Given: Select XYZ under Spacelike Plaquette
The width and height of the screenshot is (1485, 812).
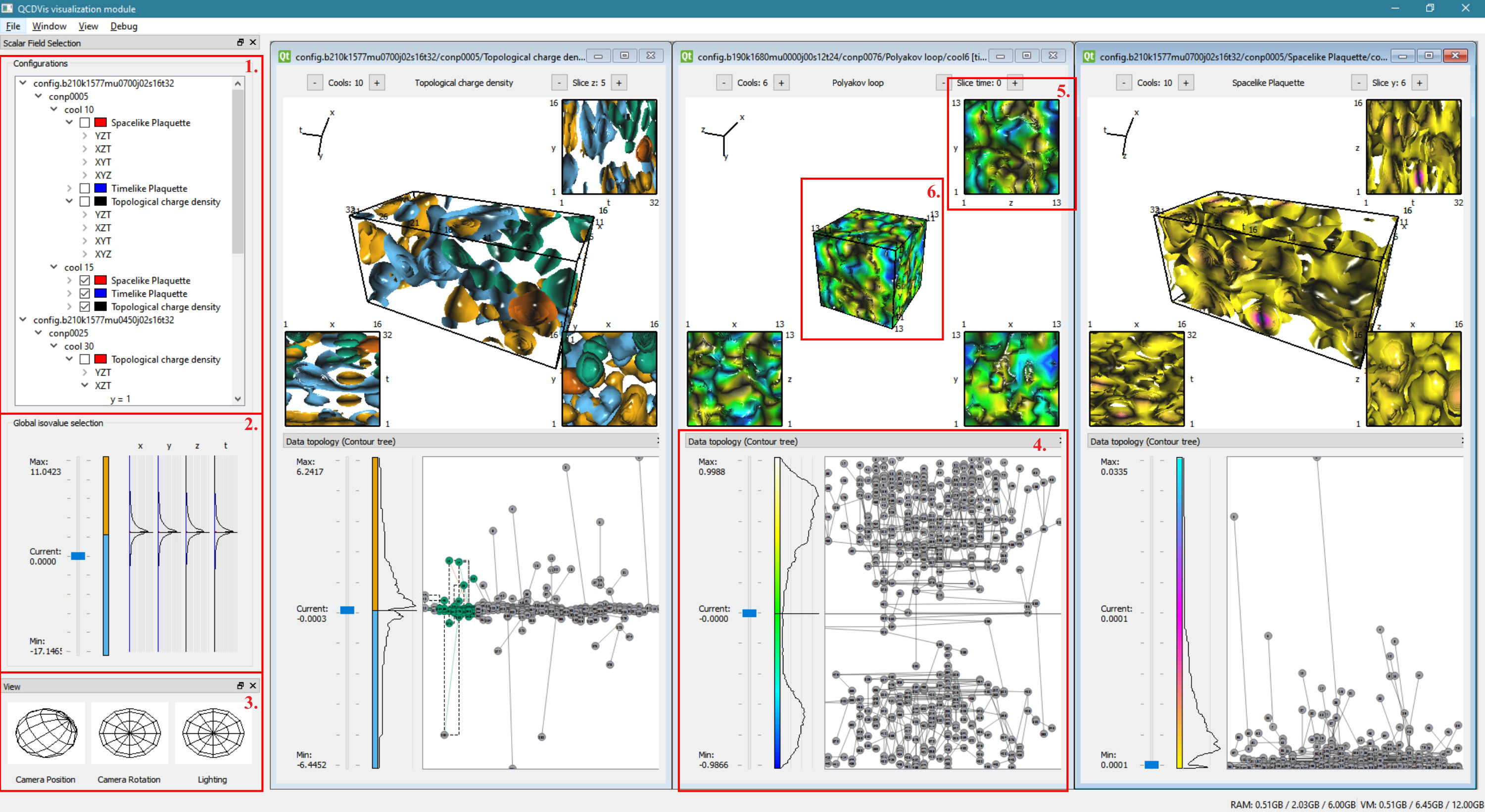Looking at the screenshot, I should click(x=103, y=175).
